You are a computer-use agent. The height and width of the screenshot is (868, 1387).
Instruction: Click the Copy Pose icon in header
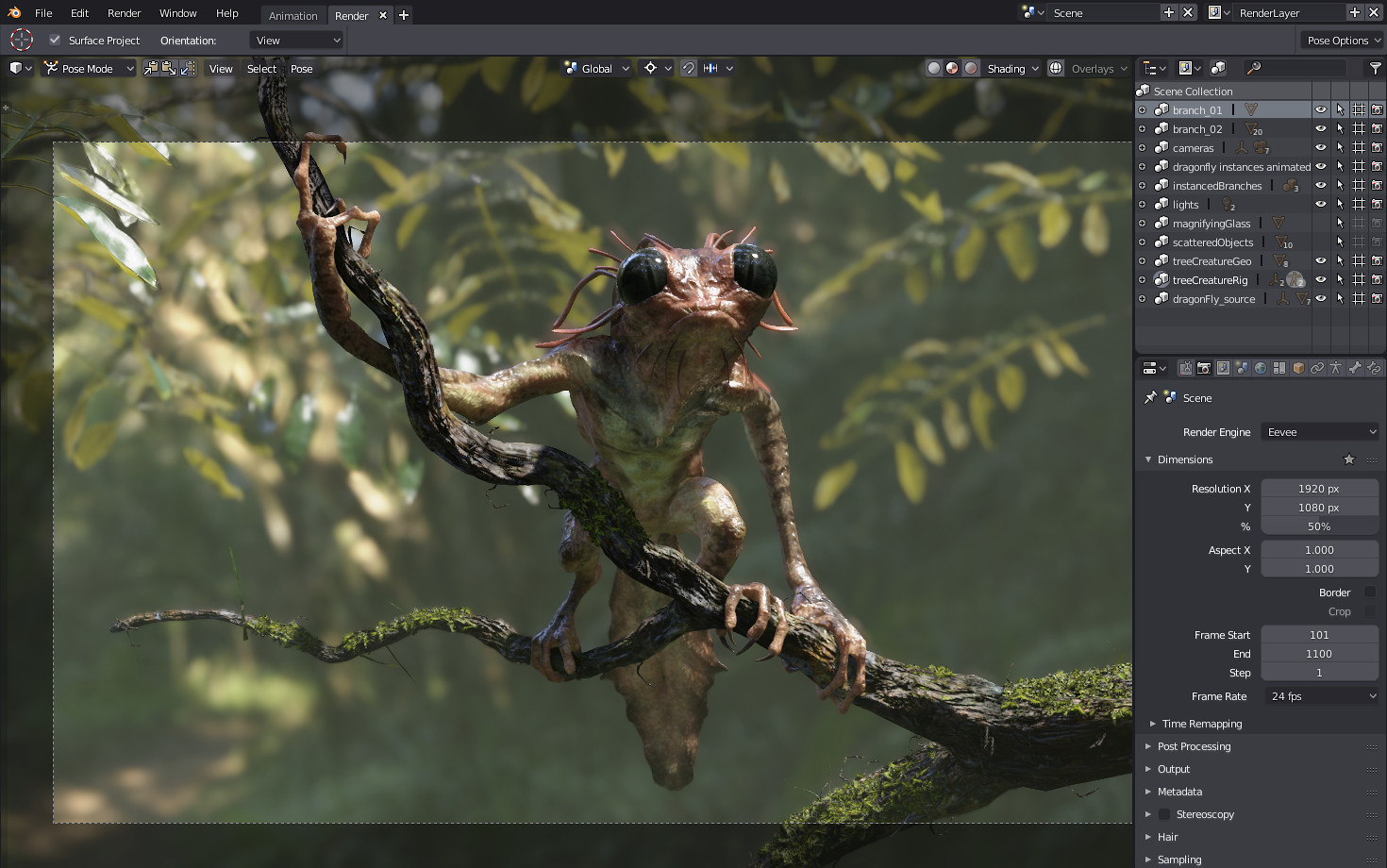click(151, 68)
